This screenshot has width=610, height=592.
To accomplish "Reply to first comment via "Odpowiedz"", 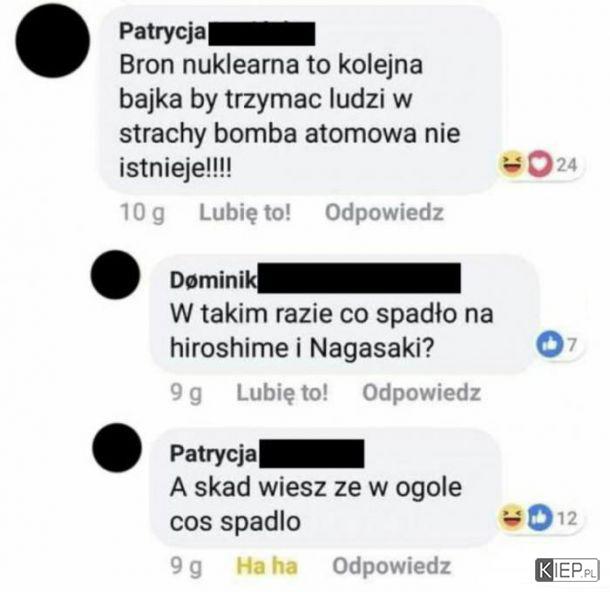I will pyautogui.click(x=384, y=212).
